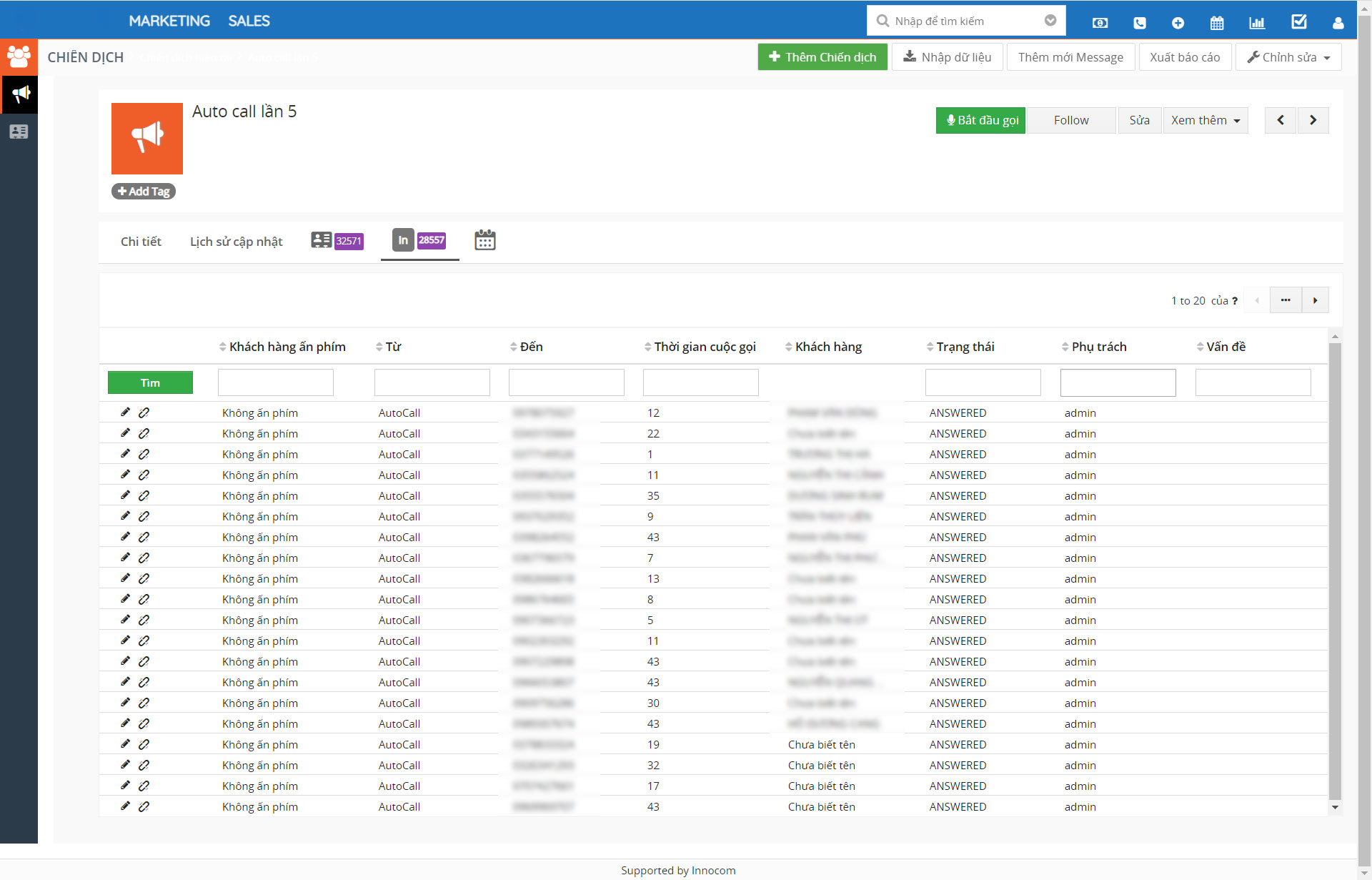The height and width of the screenshot is (880, 1372).
Task: Open the money icon in top bar
Action: click(x=1100, y=23)
